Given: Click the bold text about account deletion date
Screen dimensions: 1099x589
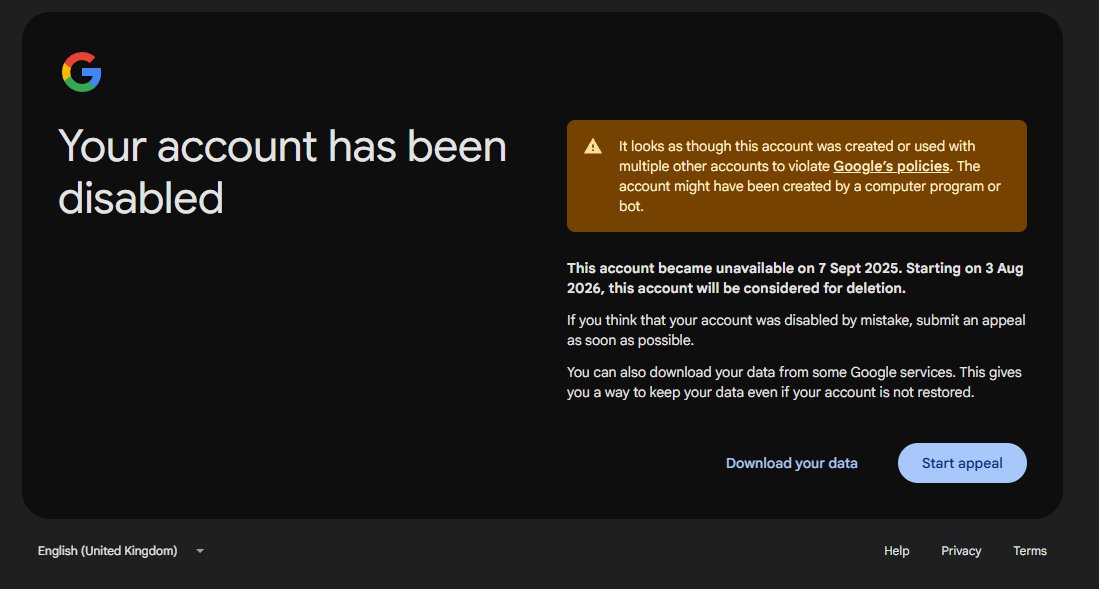Looking at the screenshot, I should (796, 278).
